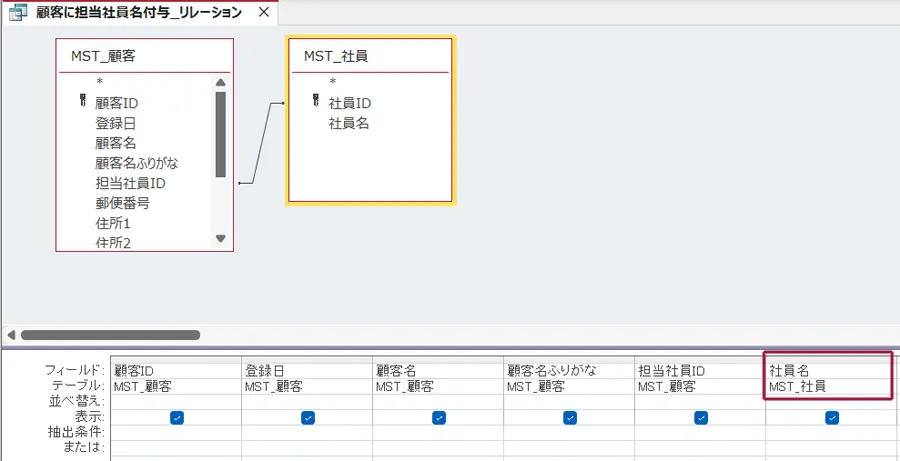Click the key icon beside 顧客ID
Image resolution: width=900 pixels, height=461 pixels.
(82, 102)
